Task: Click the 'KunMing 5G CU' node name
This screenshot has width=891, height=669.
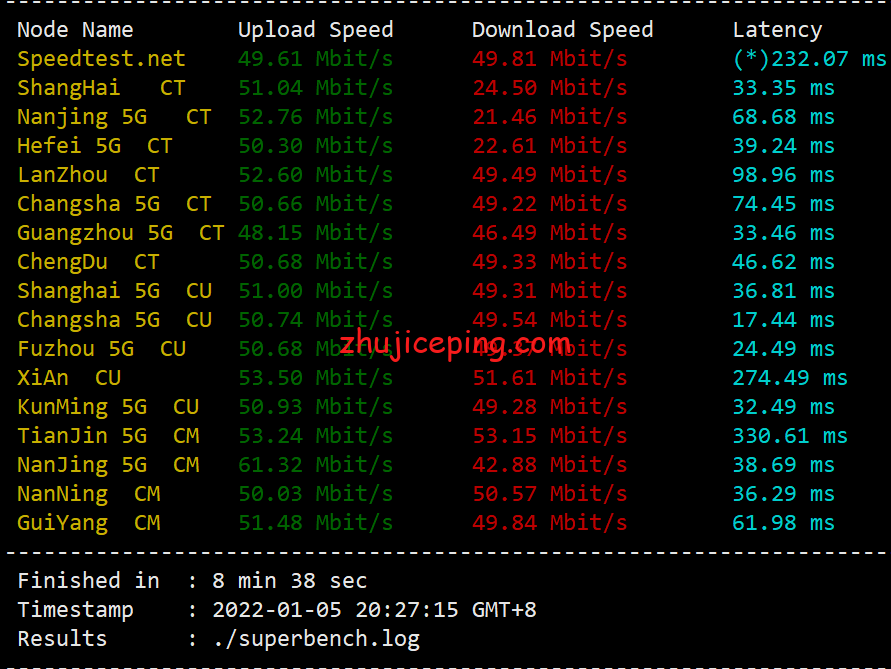Action: [108, 406]
